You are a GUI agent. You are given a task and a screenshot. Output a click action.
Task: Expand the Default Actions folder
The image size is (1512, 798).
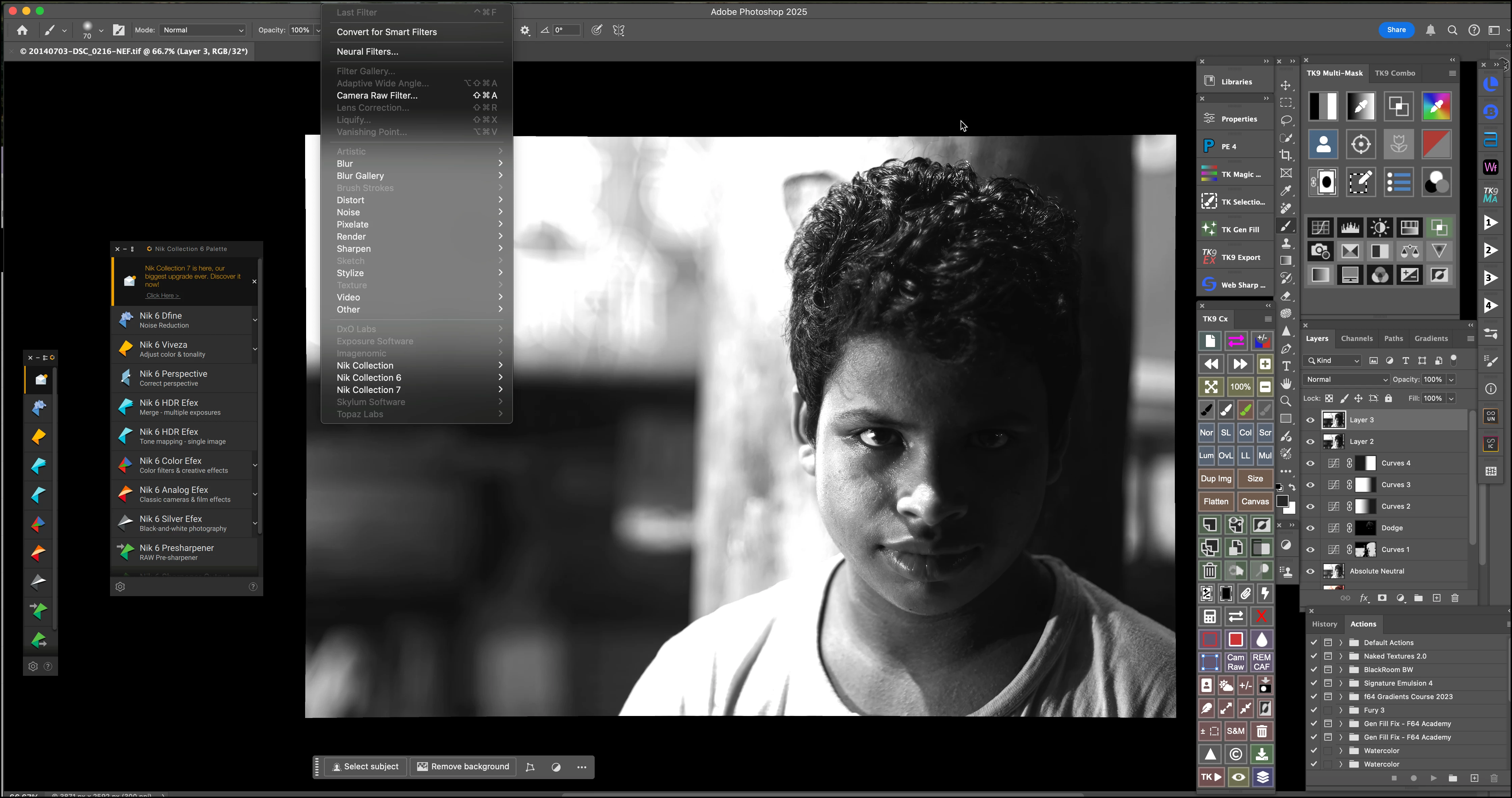(x=1341, y=642)
